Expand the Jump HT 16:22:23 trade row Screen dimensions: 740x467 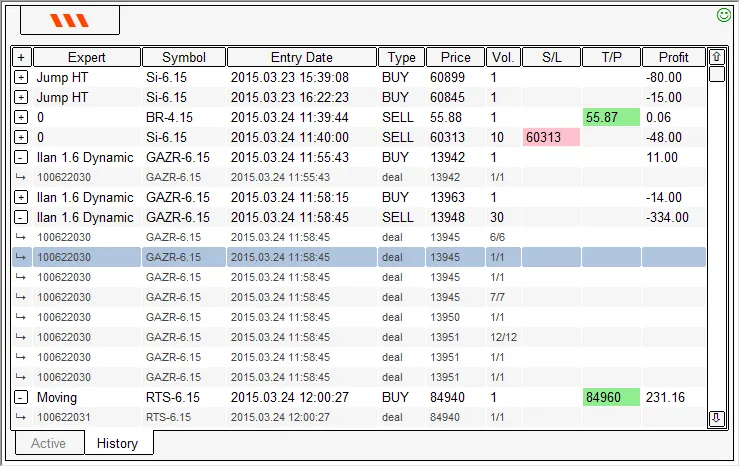[x=21, y=97]
